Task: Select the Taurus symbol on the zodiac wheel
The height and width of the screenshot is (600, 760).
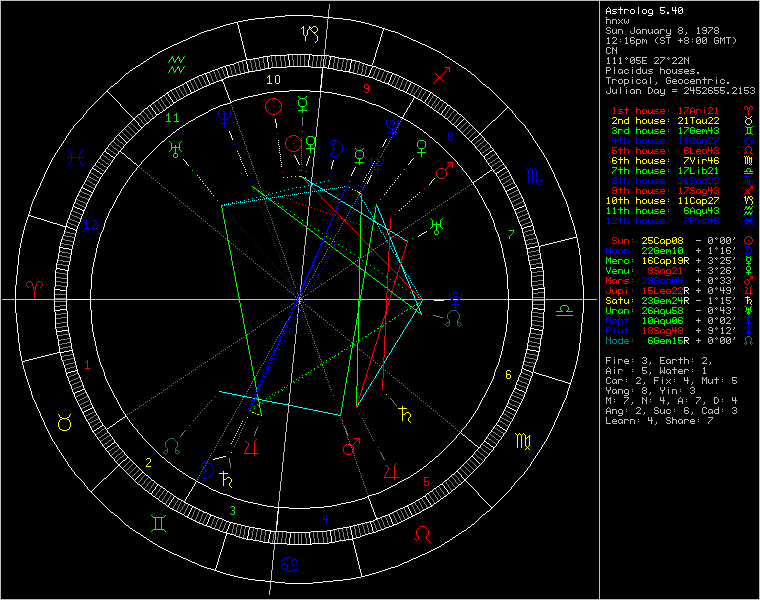Action: 64,424
